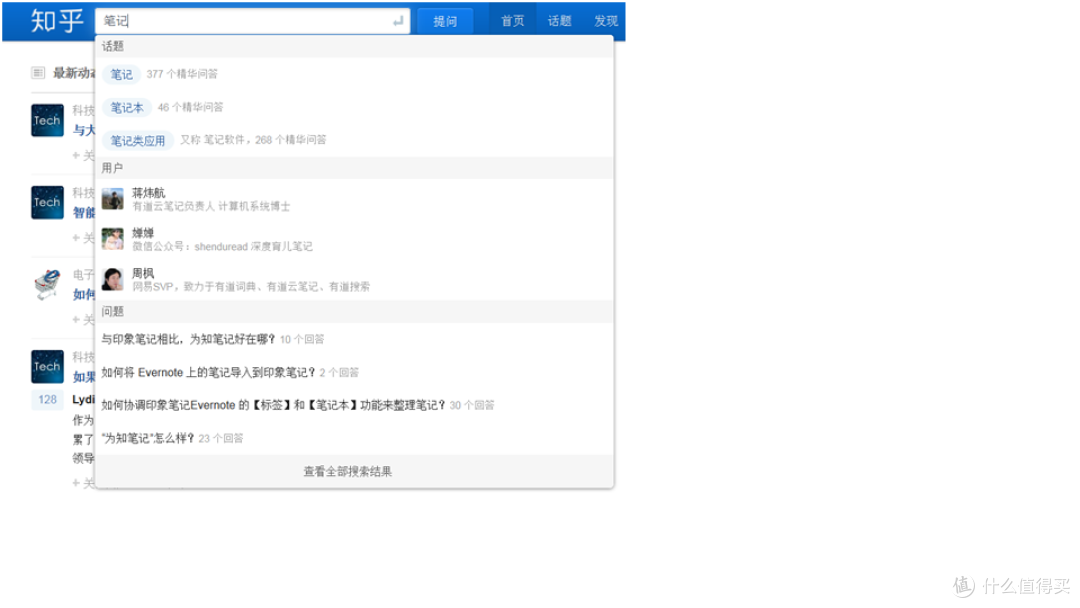Click the search box containing 笔记
Viewport: 1080px width, 608px height.
[x=252, y=21]
